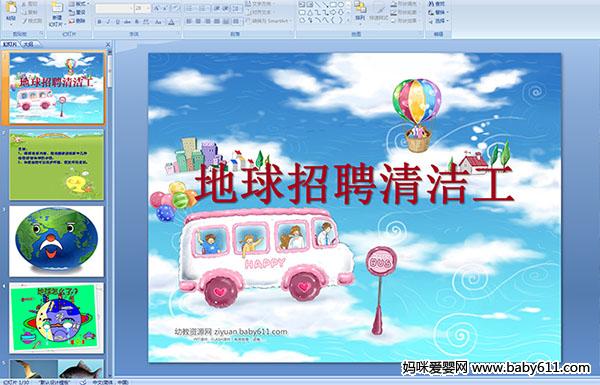Image resolution: width=600 pixels, height=385 pixels.
Task: Click the align text left icon
Action: point(189,21)
